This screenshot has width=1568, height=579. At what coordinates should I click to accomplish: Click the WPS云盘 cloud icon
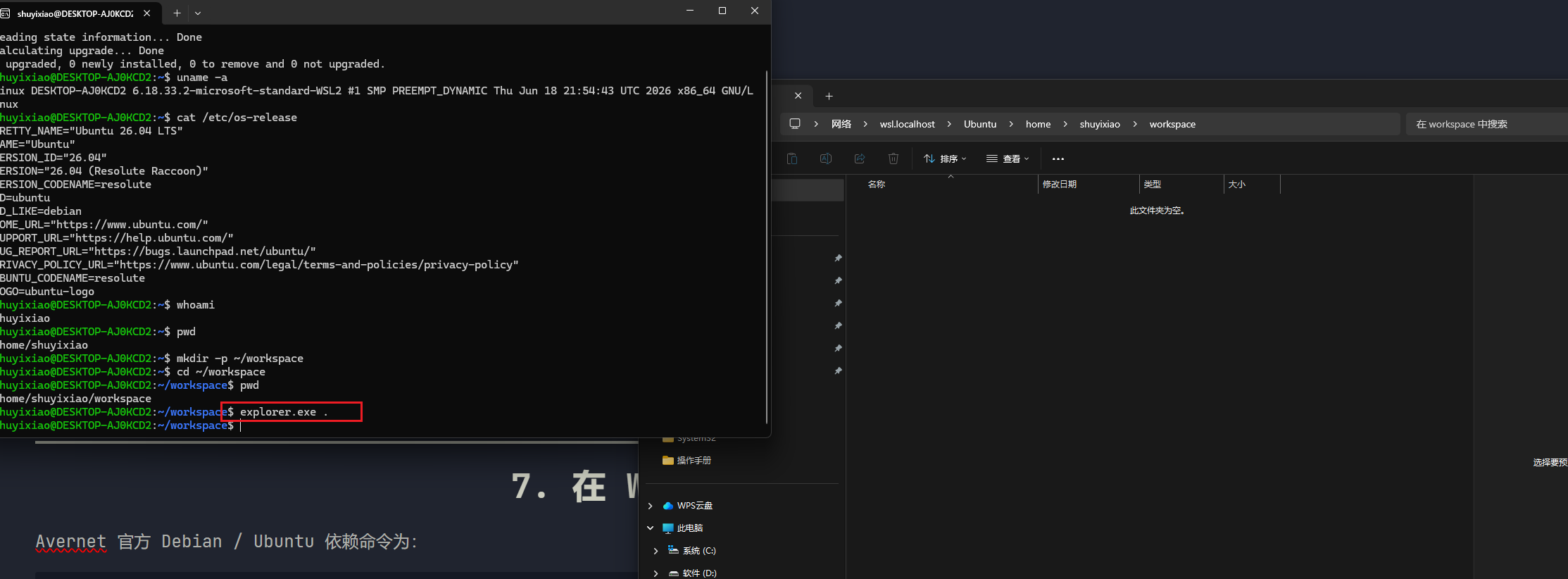point(667,506)
